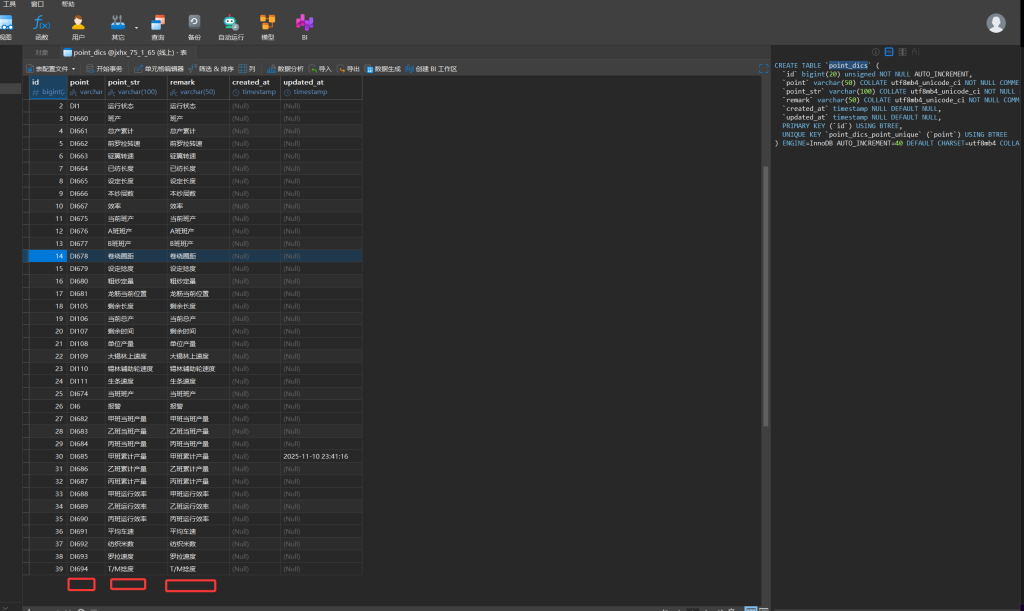Click 开始事务 (Begin Transaction) button
1024x611 pixels.
click(105, 69)
